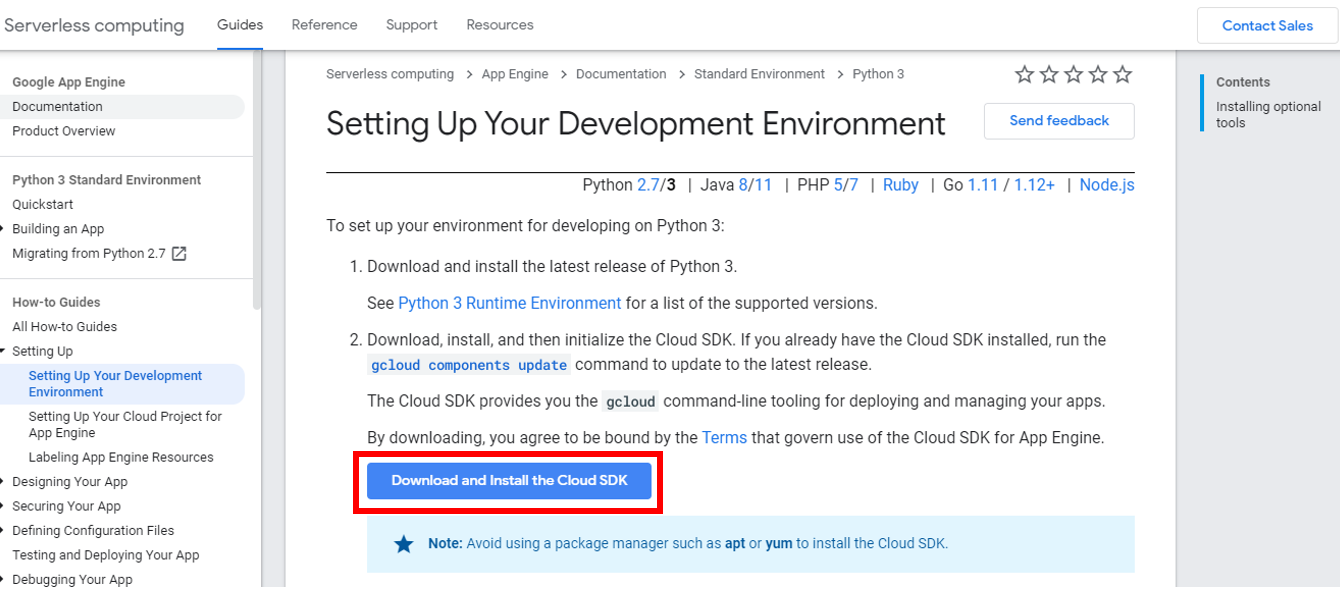Rate the page one star

1024,75
